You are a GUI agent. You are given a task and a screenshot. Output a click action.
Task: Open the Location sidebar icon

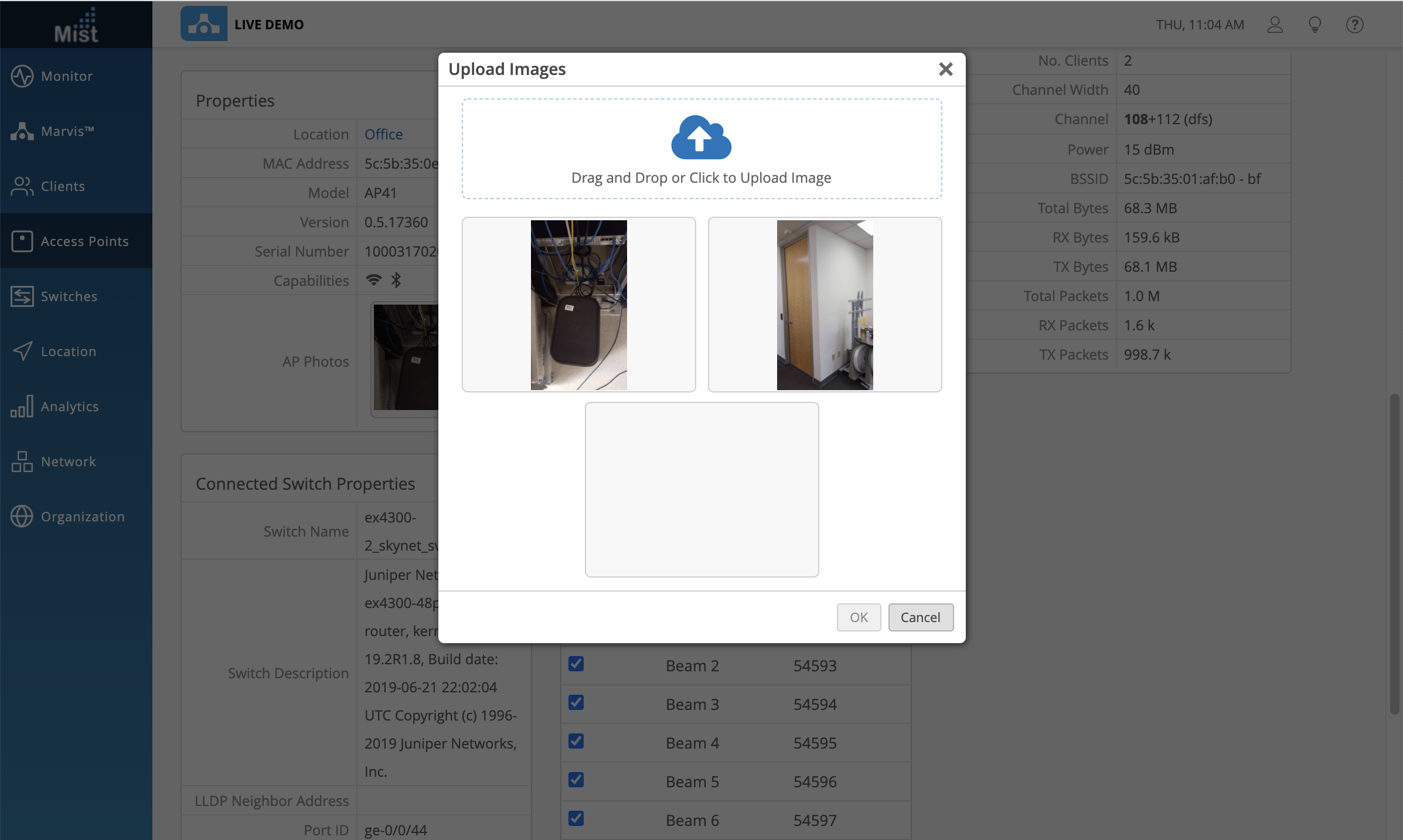[22, 351]
